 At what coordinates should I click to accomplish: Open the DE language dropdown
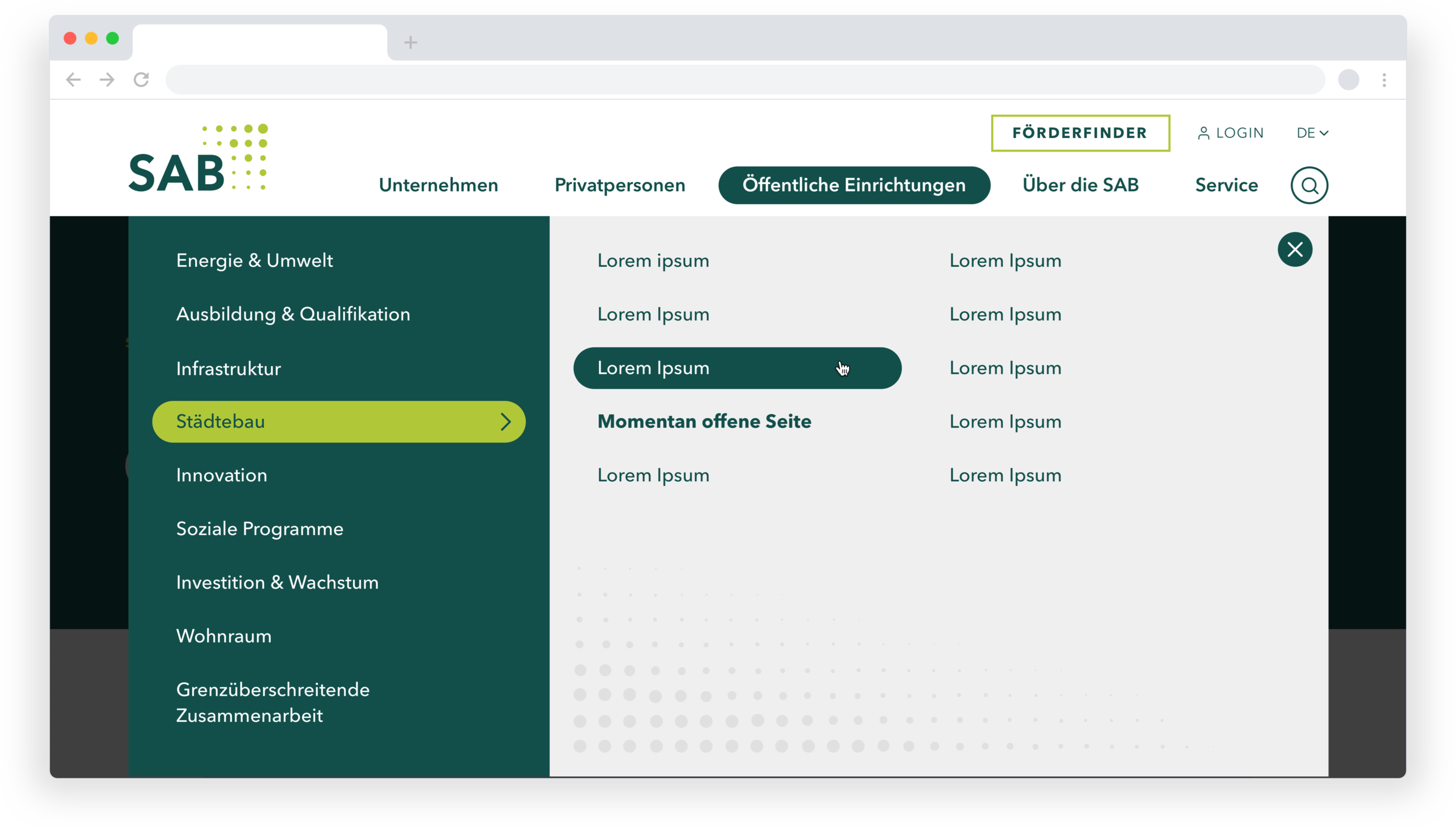pyautogui.click(x=1312, y=133)
